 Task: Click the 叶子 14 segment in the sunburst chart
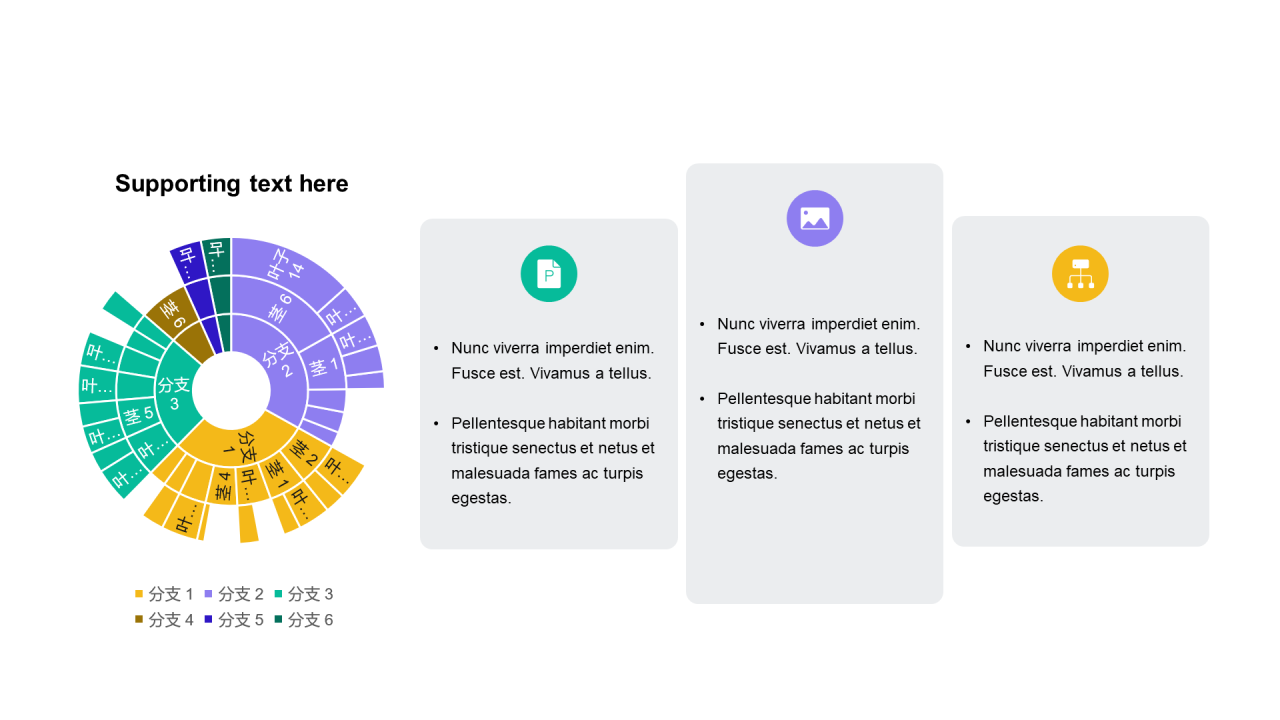coord(283,265)
